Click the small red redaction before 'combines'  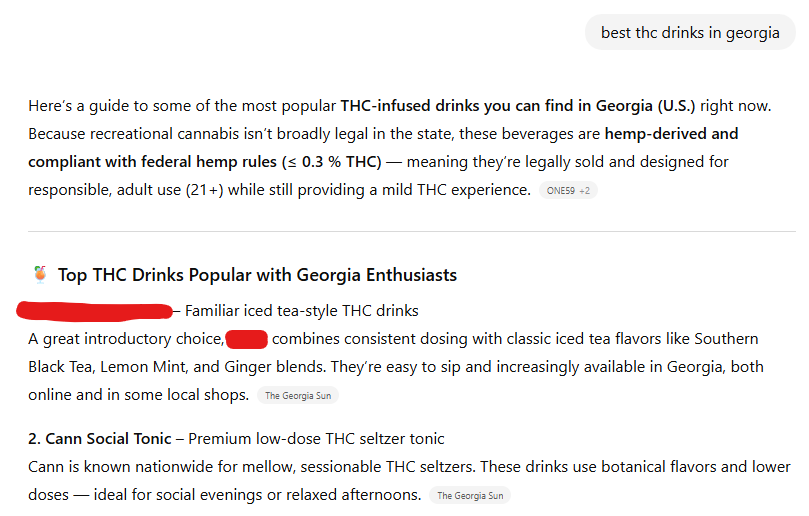pyautogui.click(x=246, y=339)
